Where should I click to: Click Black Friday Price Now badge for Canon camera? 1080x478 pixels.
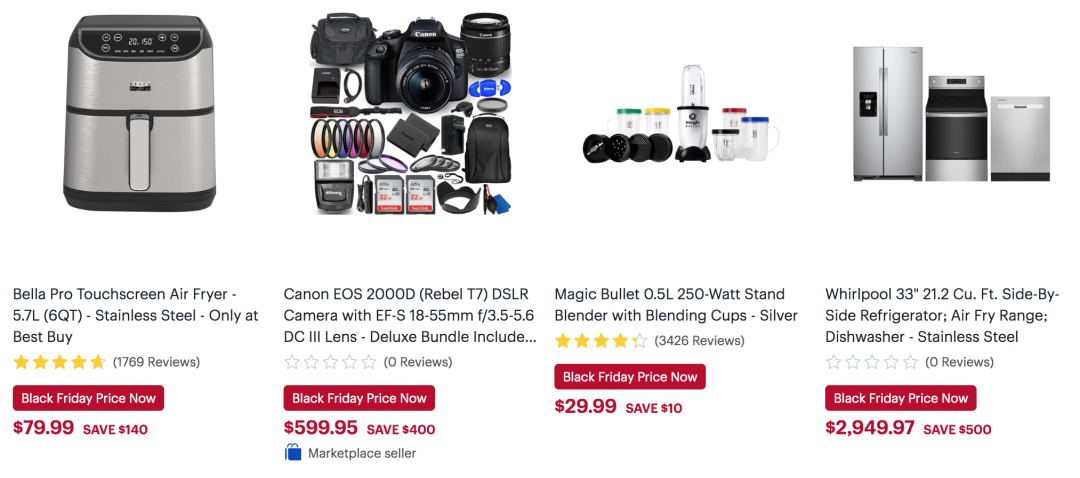pos(359,398)
